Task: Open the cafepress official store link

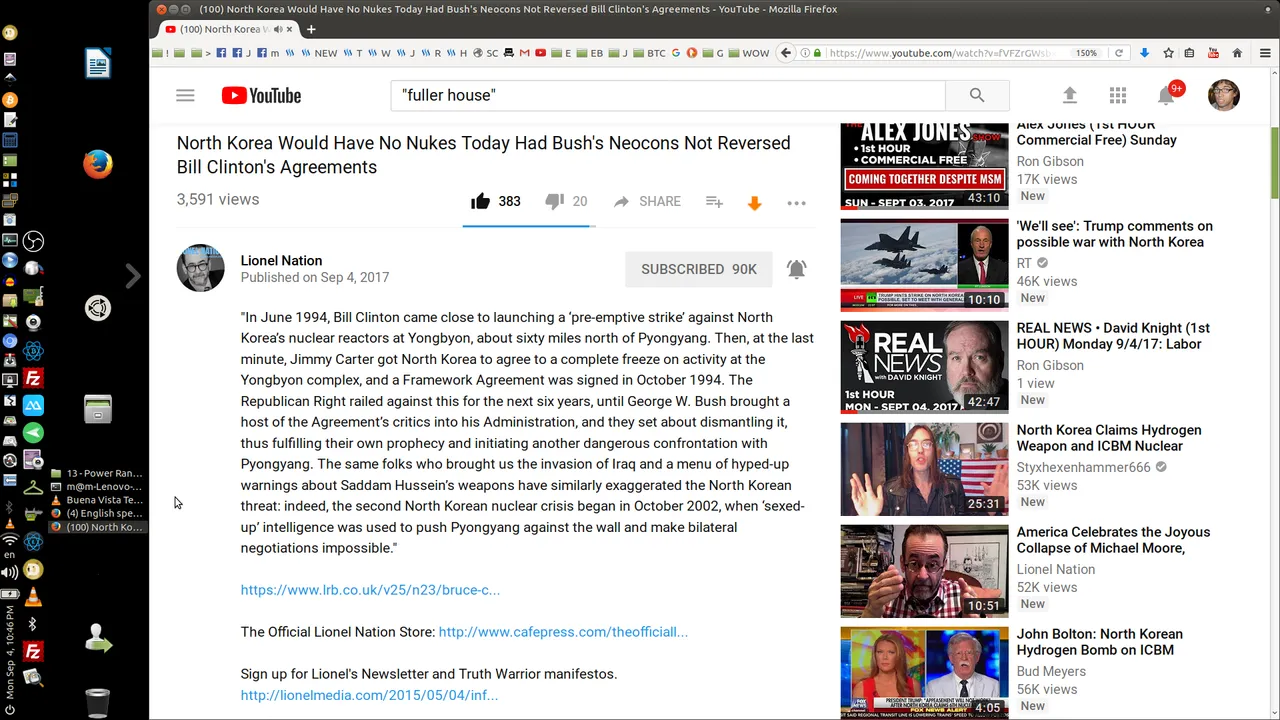Action: (x=563, y=632)
